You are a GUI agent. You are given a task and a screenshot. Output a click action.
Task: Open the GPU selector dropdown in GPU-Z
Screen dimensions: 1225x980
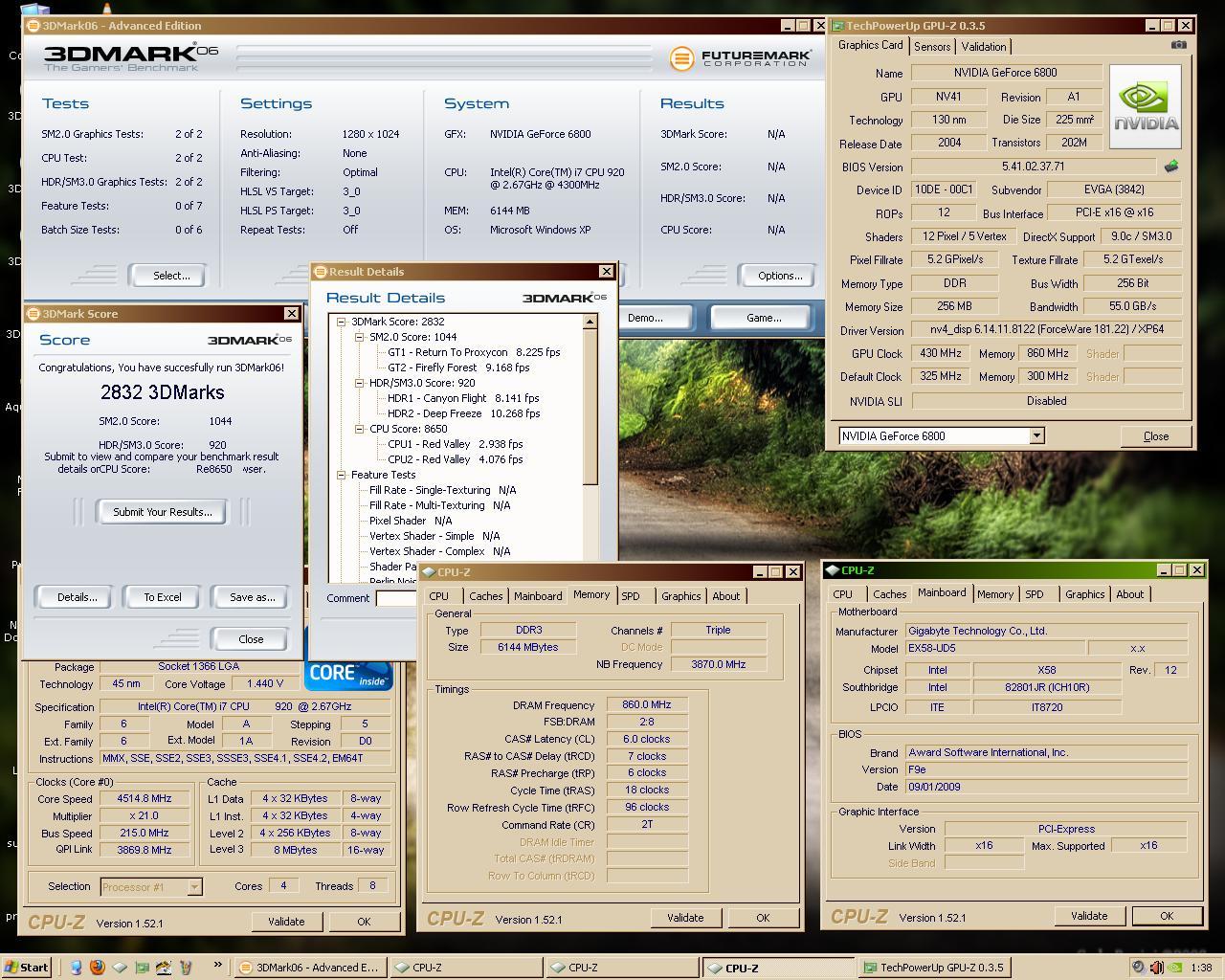tap(1036, 436)
